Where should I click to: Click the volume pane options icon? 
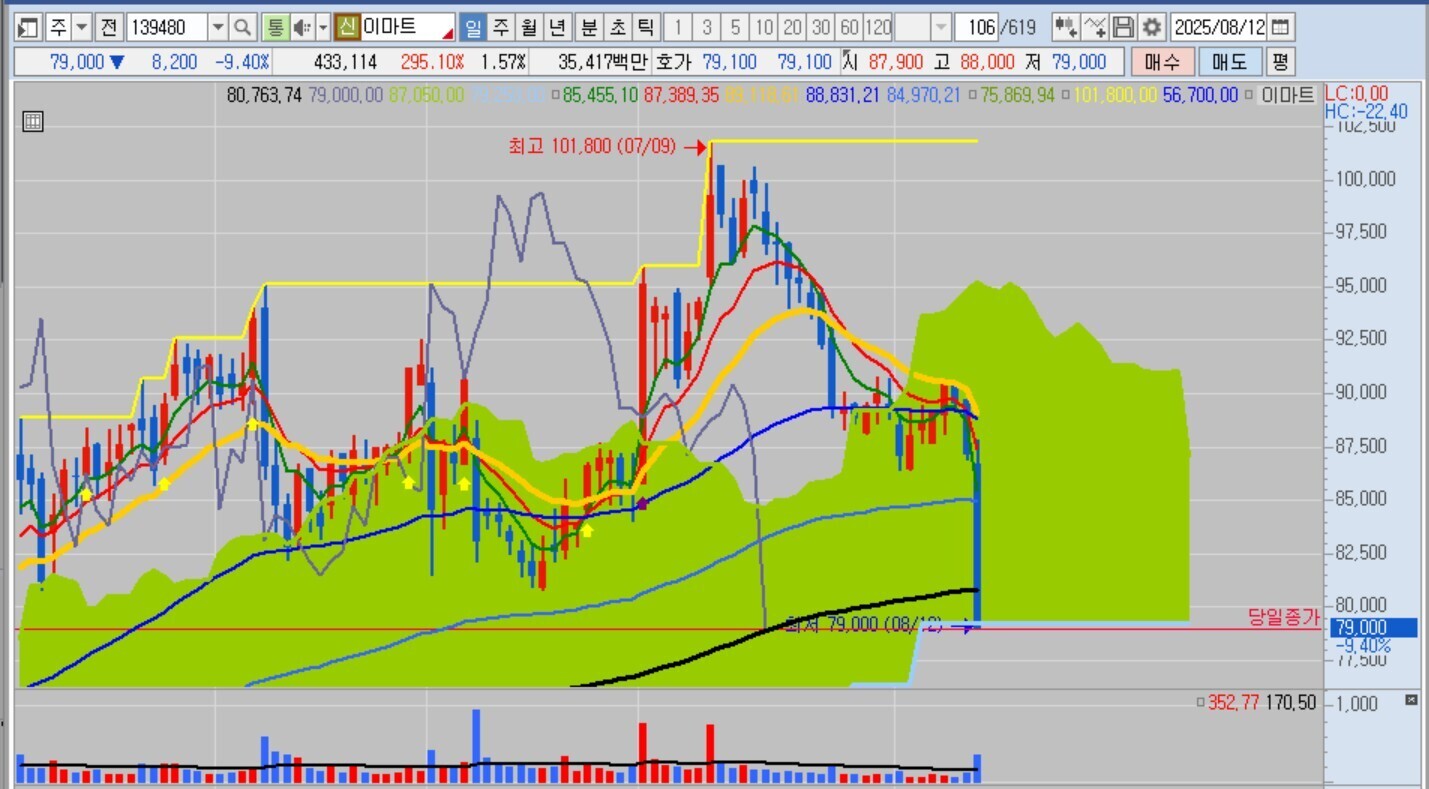tap(1411, 699)
